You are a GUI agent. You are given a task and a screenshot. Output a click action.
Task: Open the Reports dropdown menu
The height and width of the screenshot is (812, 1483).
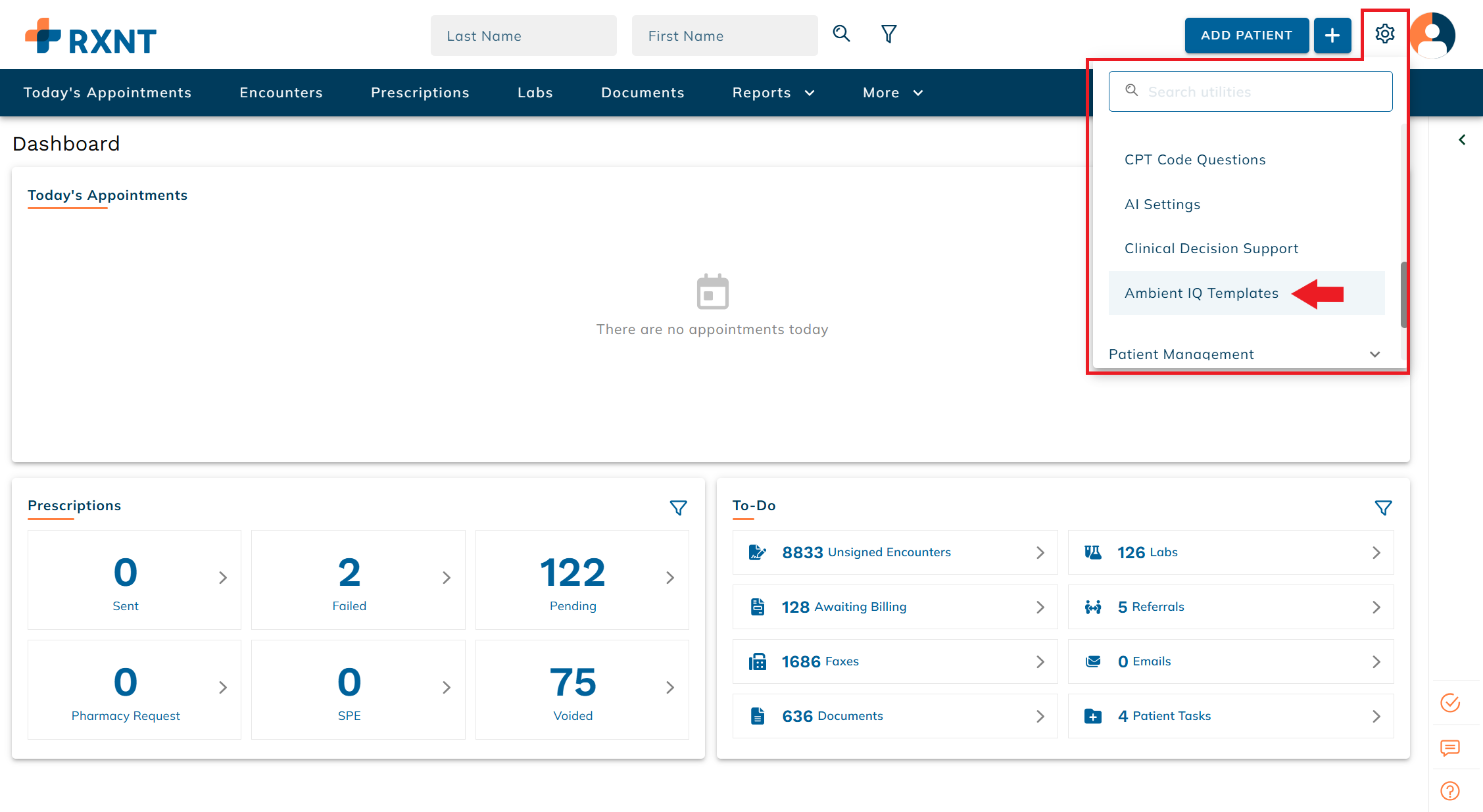click(773, 93)
